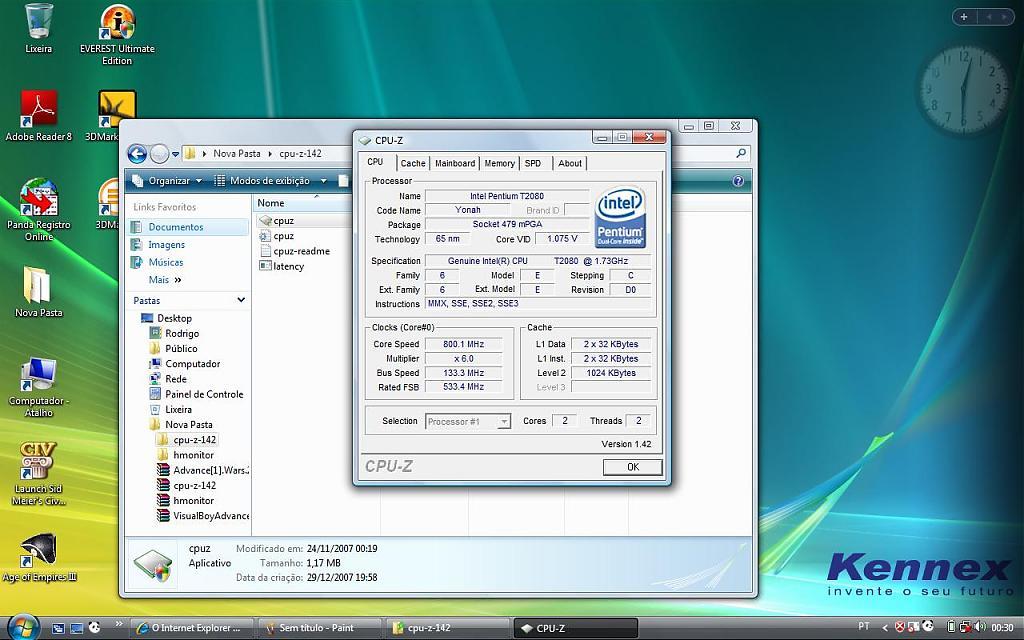Click Nova Pasta in address bar breadcrumb
Screen dimensions: 1024x640
(236, 153)
